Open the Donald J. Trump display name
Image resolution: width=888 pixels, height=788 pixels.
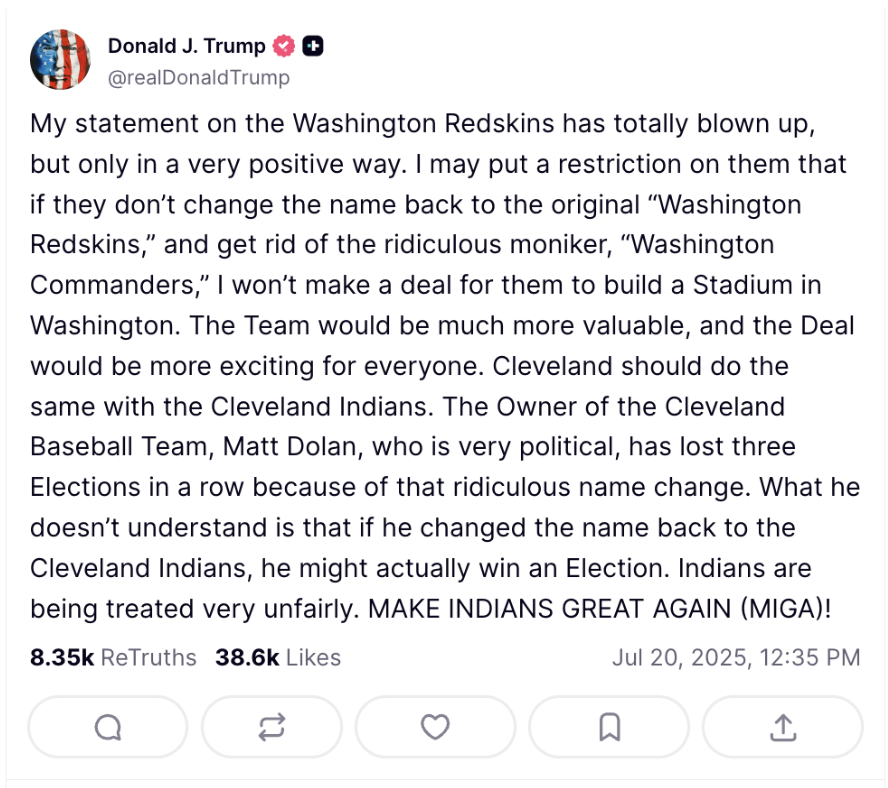tap(186, 46)
